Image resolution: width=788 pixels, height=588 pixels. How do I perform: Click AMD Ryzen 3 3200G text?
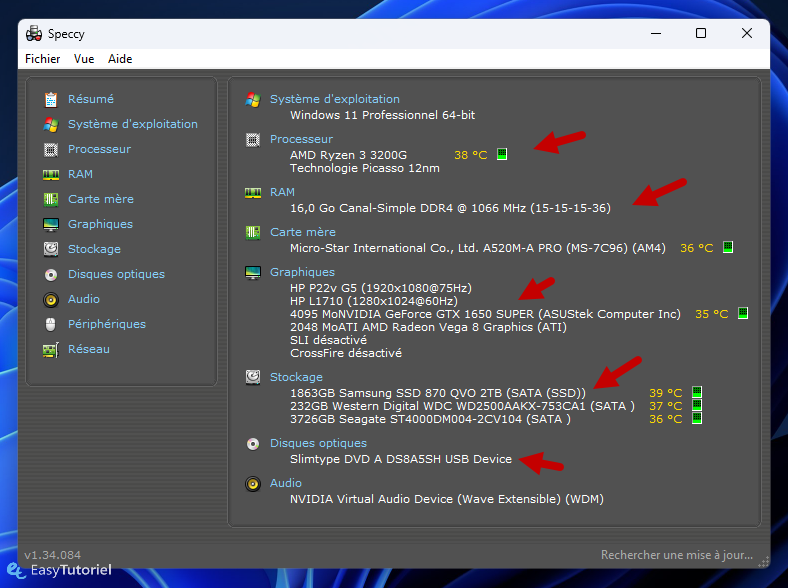pyautogui.click(x=348, y=155)
